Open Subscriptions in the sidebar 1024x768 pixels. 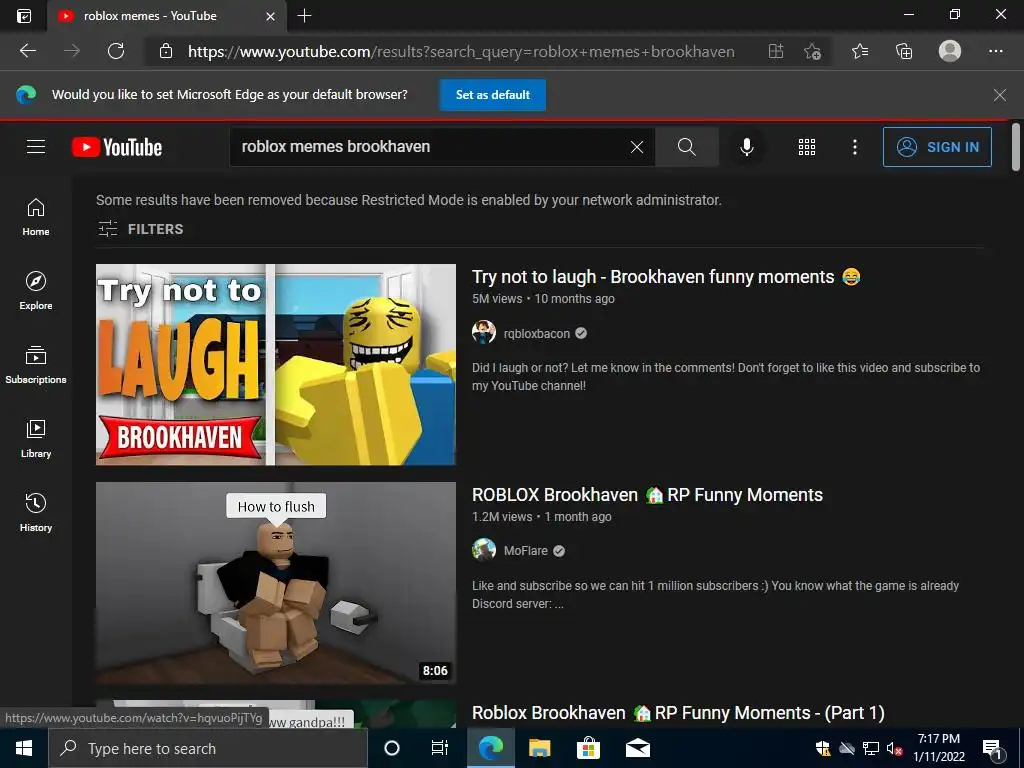[x=36, y=365]
